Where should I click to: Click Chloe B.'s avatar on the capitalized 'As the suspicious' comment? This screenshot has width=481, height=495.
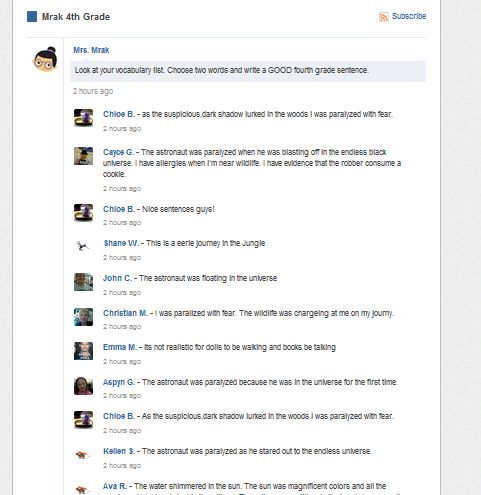tap(83, 420)
